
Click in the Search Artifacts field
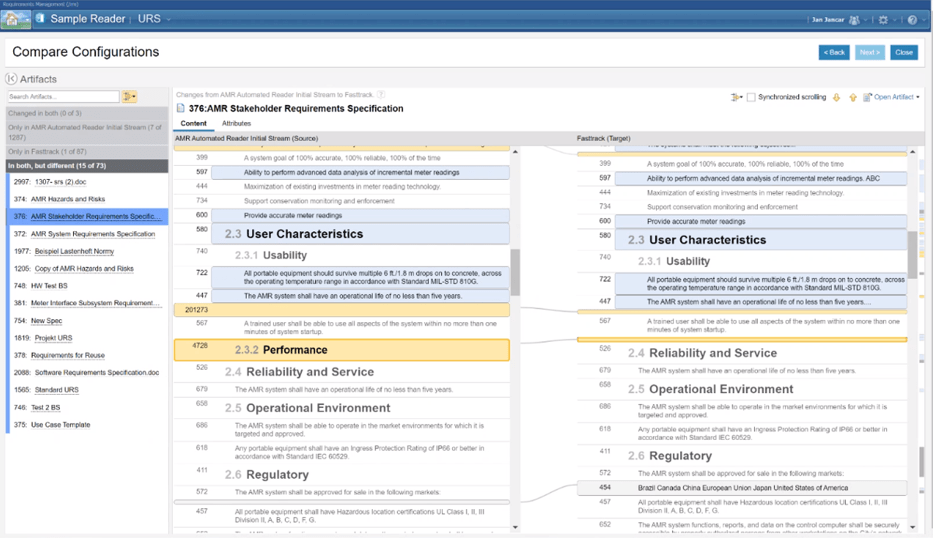(x=63, y=97)
